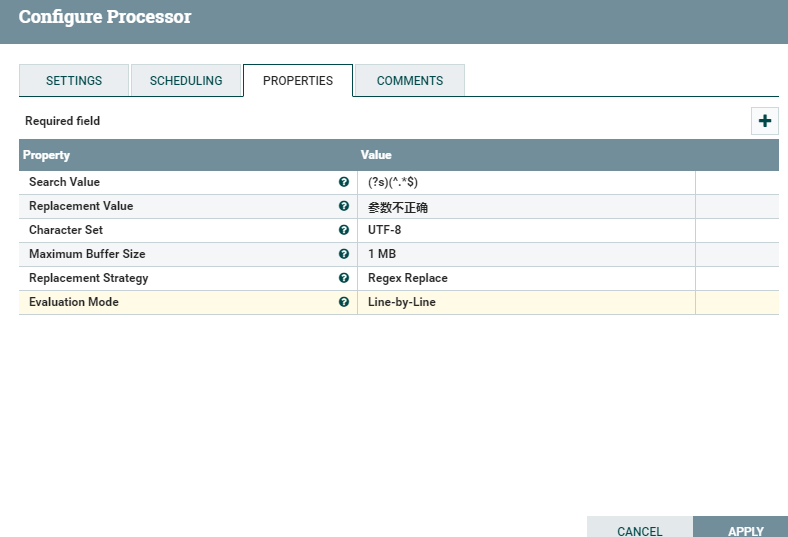Image resolution: width=788 pixels, height=537 pixels.
Task: Switch to the Settings tab
Action: [x=74, y=80]
